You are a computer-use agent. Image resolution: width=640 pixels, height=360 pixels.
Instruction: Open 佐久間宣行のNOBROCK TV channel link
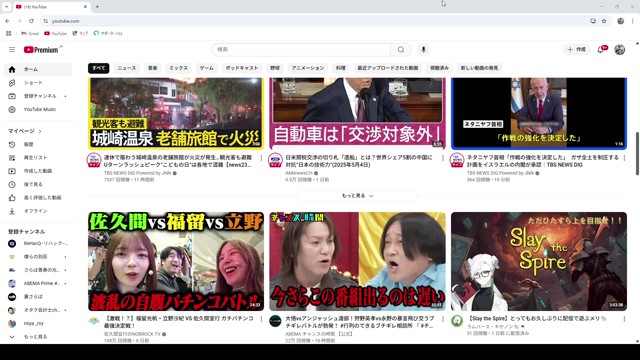tap(132, 334)
